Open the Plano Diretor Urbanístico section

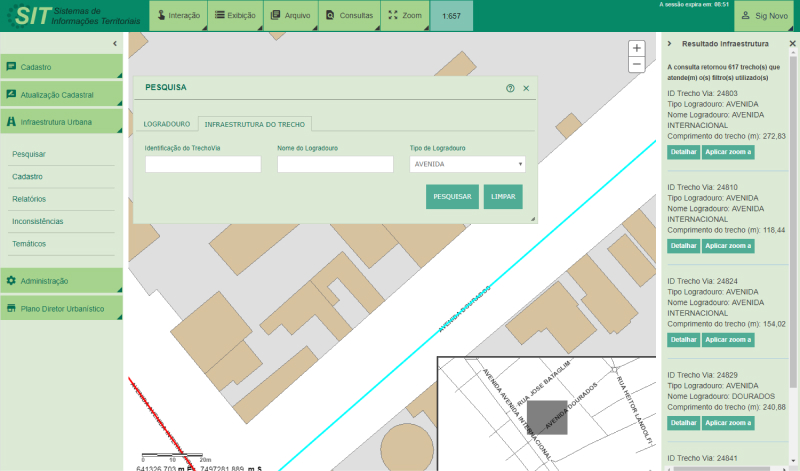[62, 309]
